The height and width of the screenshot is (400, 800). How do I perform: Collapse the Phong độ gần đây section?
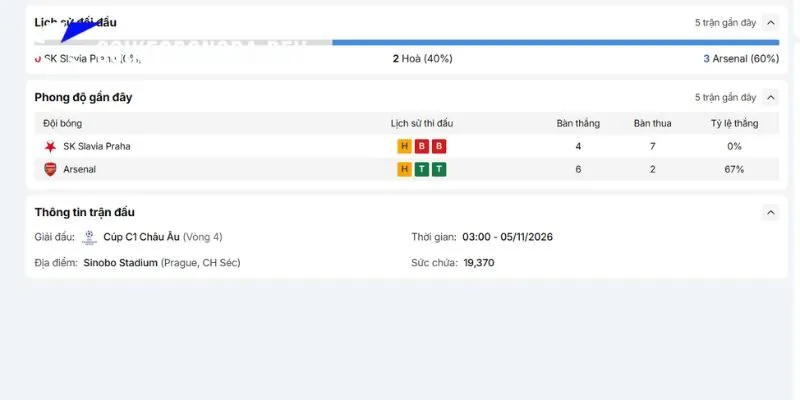[x=771, y=97]
